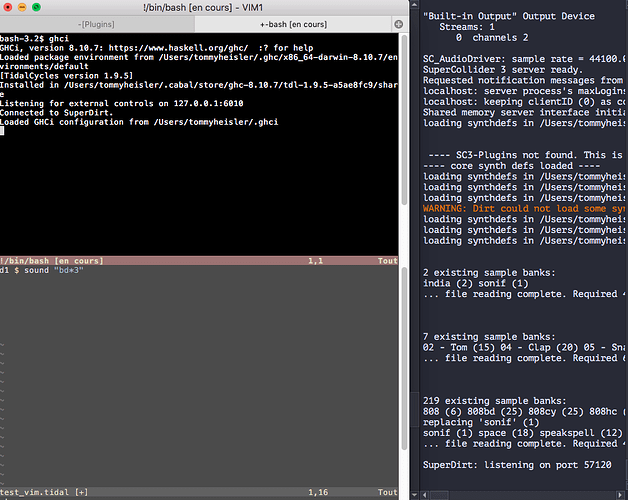This screenshot has height=500, width=628.
Task: Click '7 existing sample banks:' line
Action: point(489,337)
